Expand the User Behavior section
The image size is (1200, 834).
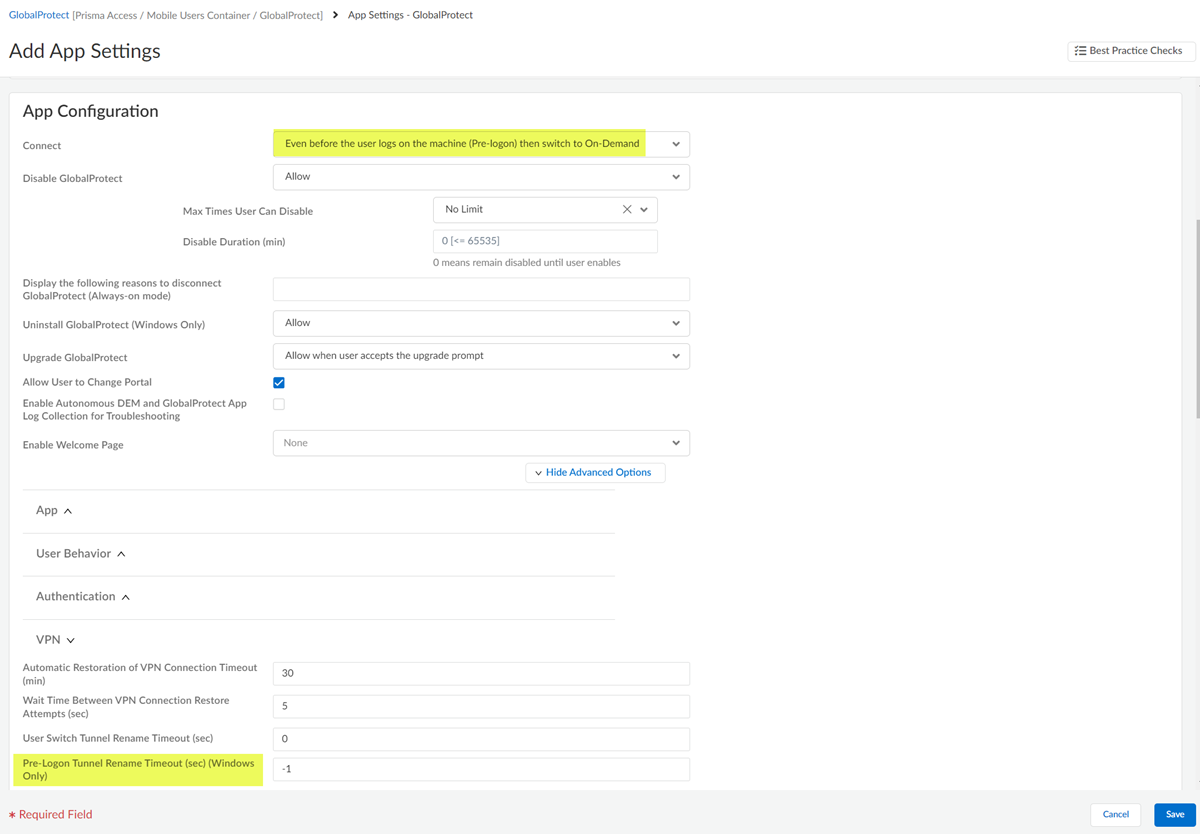point(81,554)
